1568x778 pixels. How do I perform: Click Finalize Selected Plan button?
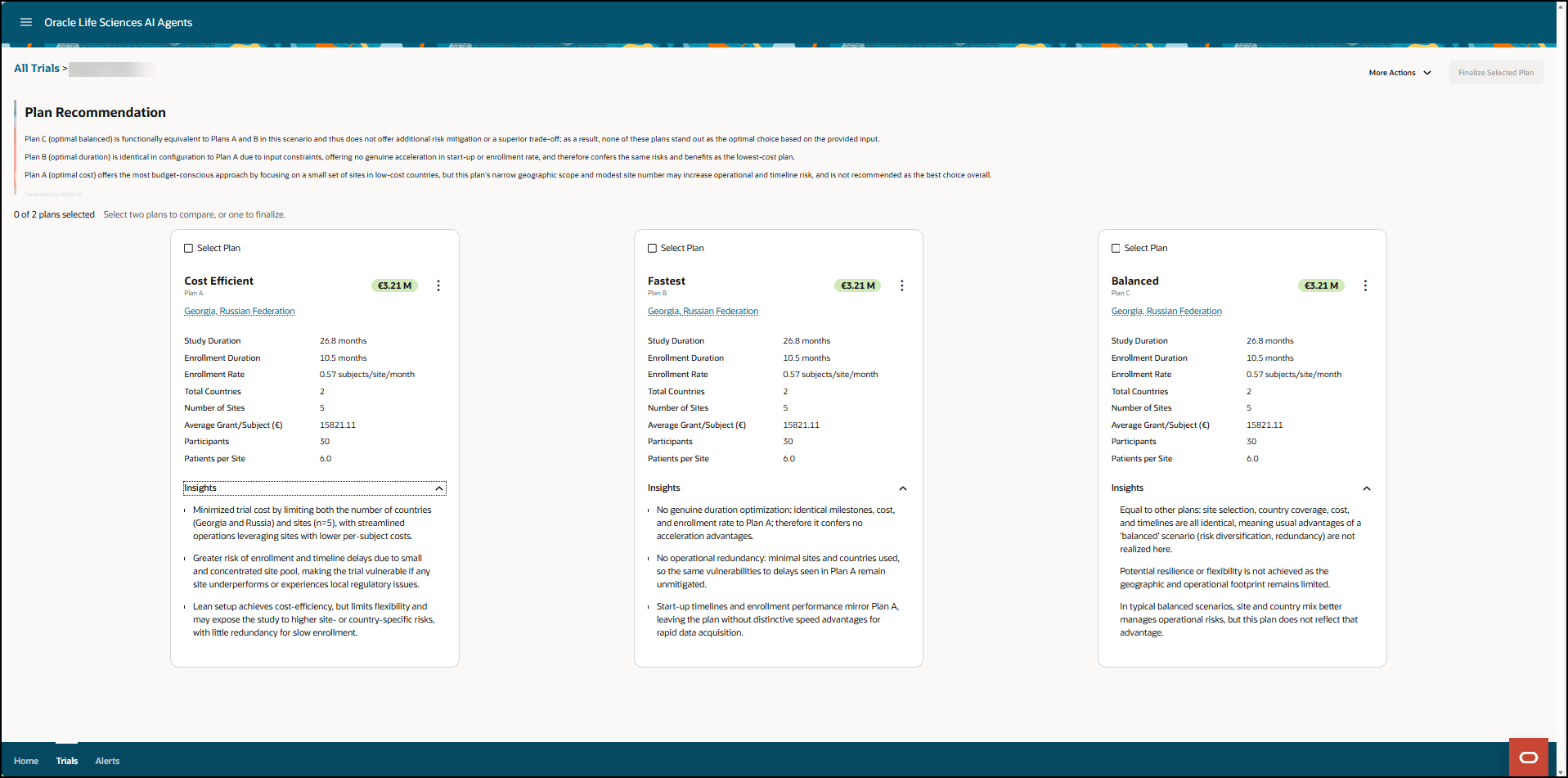pyautogui.click(x=1496, y=73)
